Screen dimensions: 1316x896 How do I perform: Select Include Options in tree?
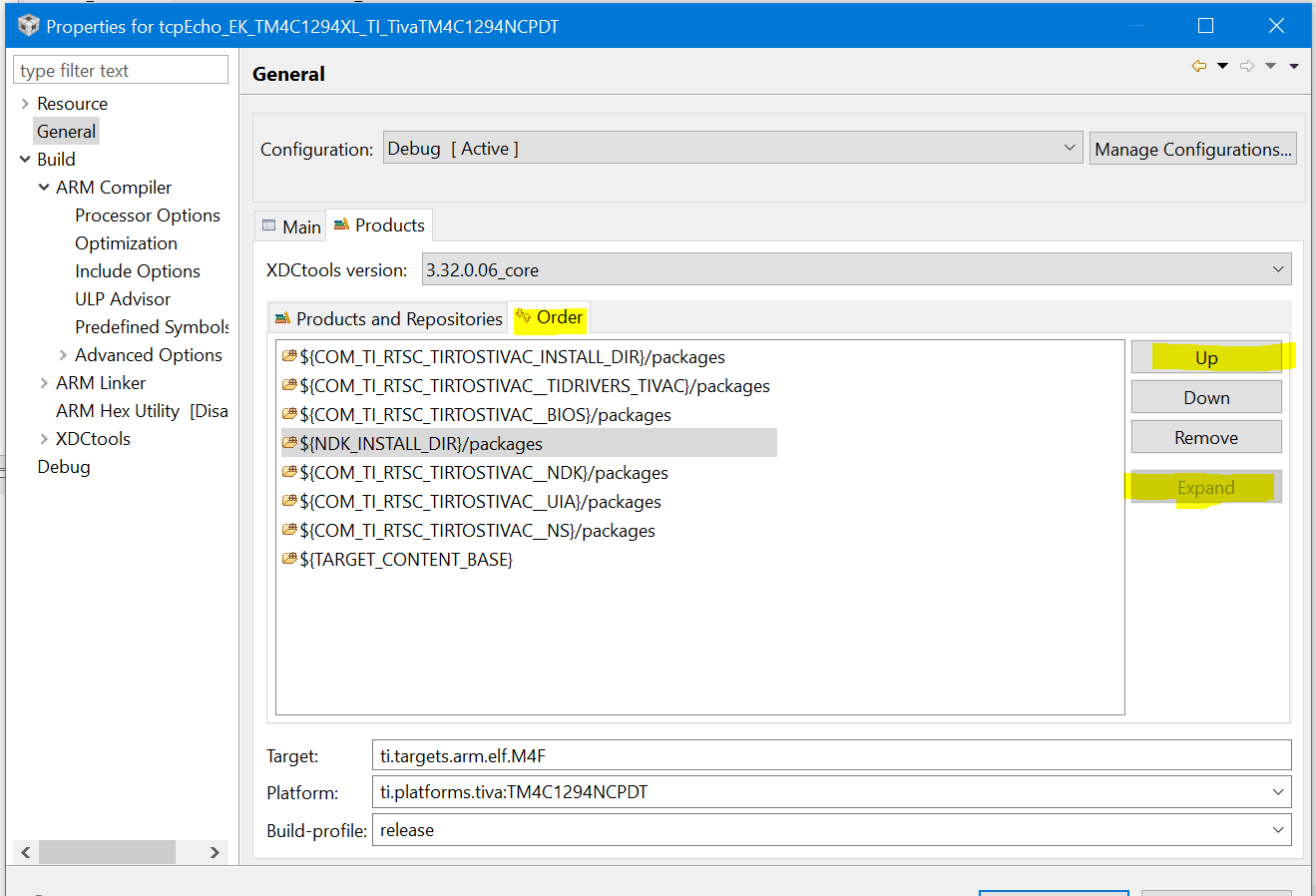tap(138, 271)
